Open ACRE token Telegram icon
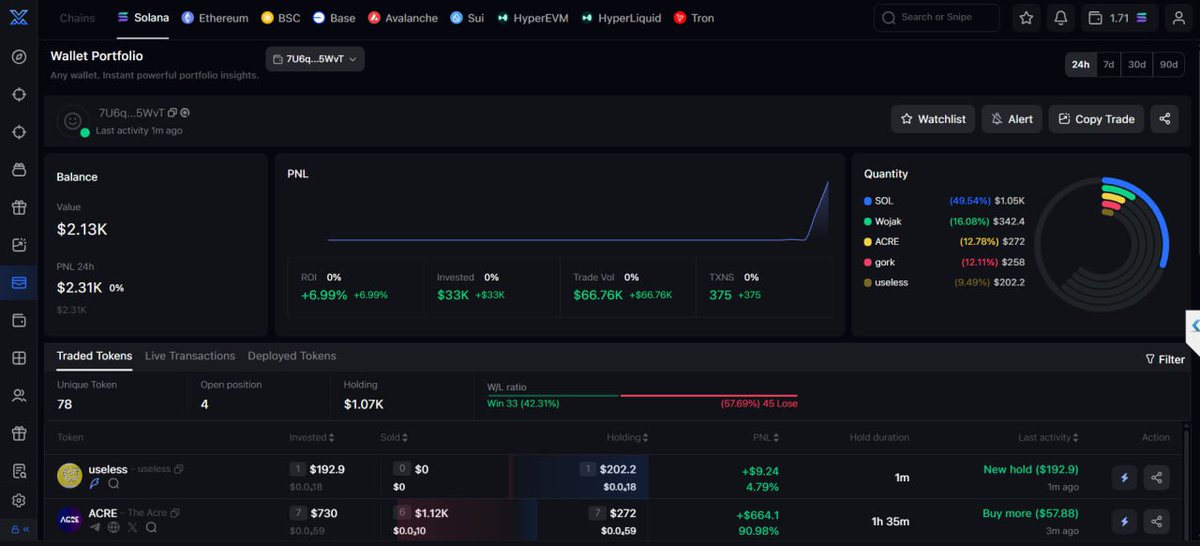 point(95,527)
